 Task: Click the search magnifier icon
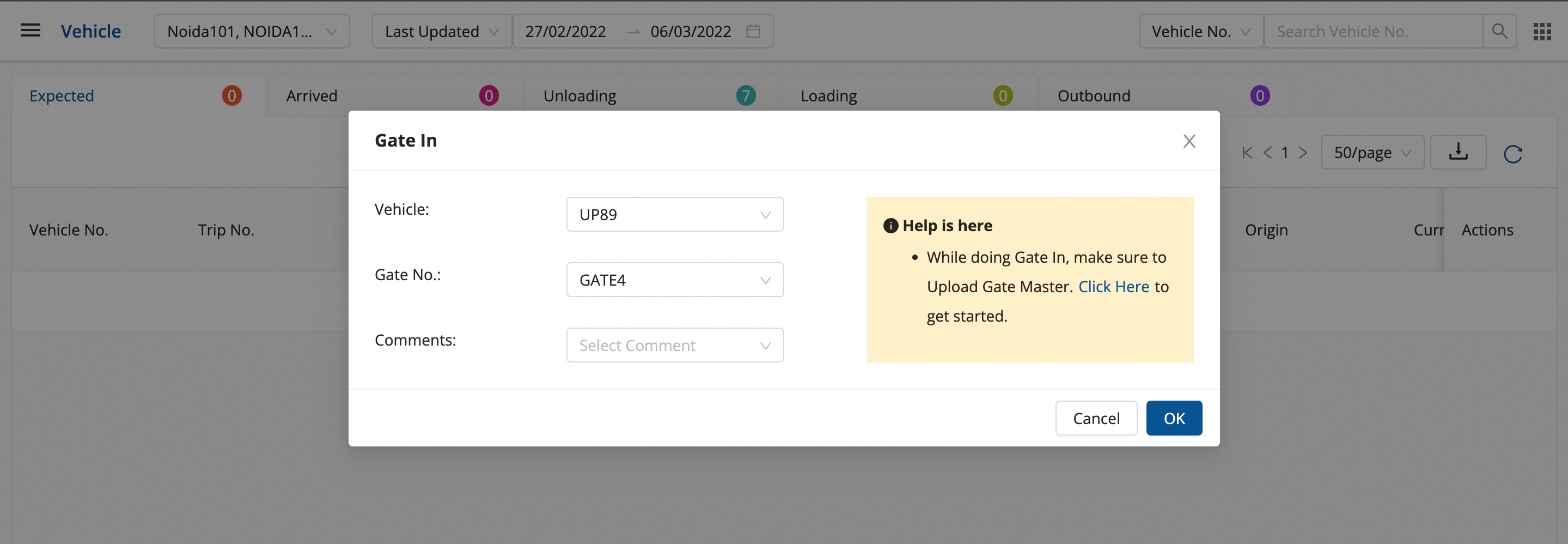(1499, 31)
